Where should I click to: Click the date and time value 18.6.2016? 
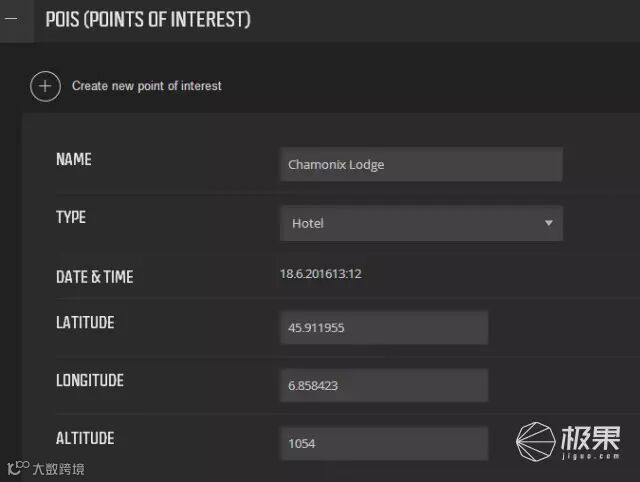pyautogui.click(x=320, y=274)
